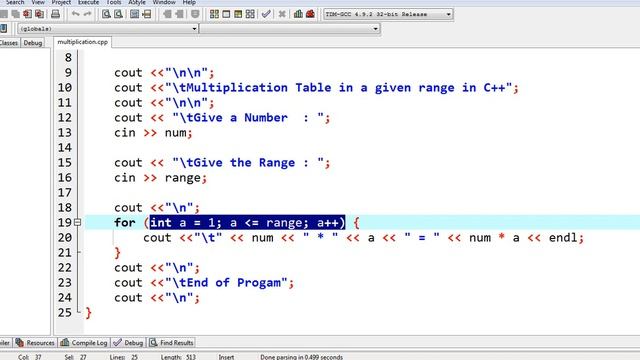Screen dimensions: 640x360
Task: Start debugging with the checkmark icon
Action: pos(266,14)
